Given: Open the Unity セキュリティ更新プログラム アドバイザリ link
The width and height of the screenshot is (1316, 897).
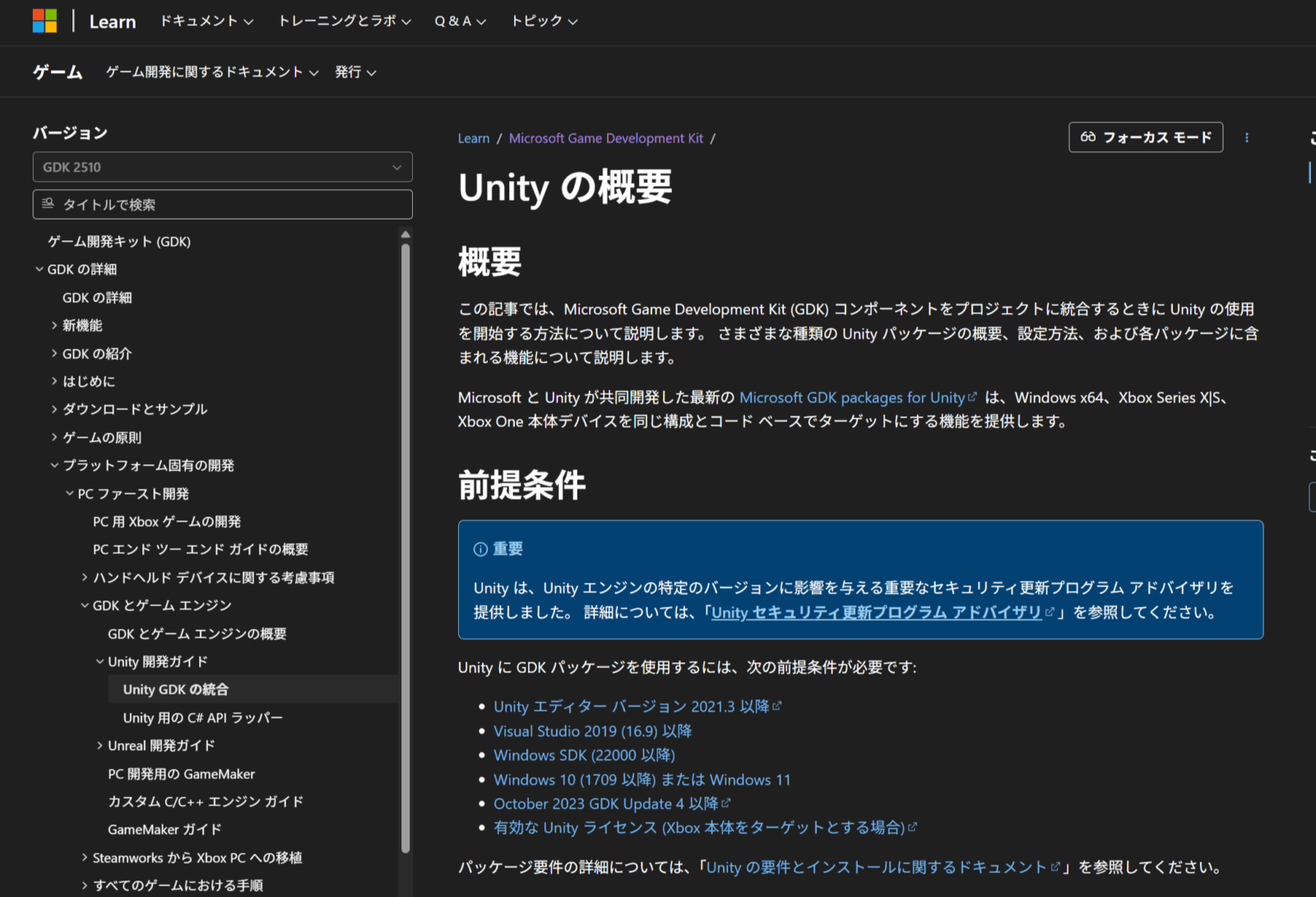Looking at the screenshot, I should (x=876, y=612).
